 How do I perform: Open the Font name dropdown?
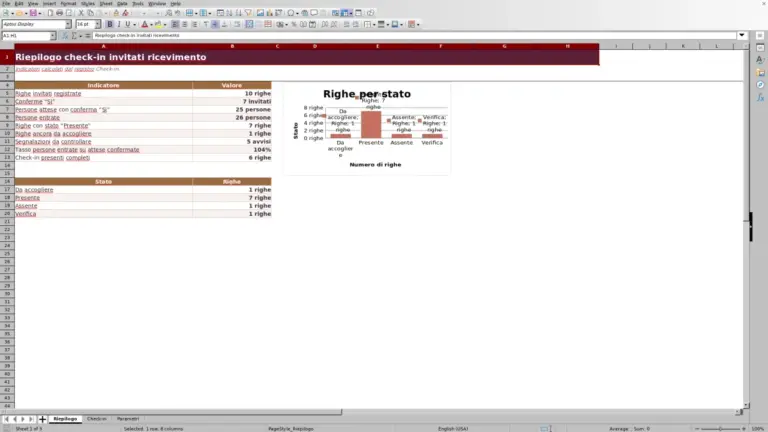click(68, 24)
